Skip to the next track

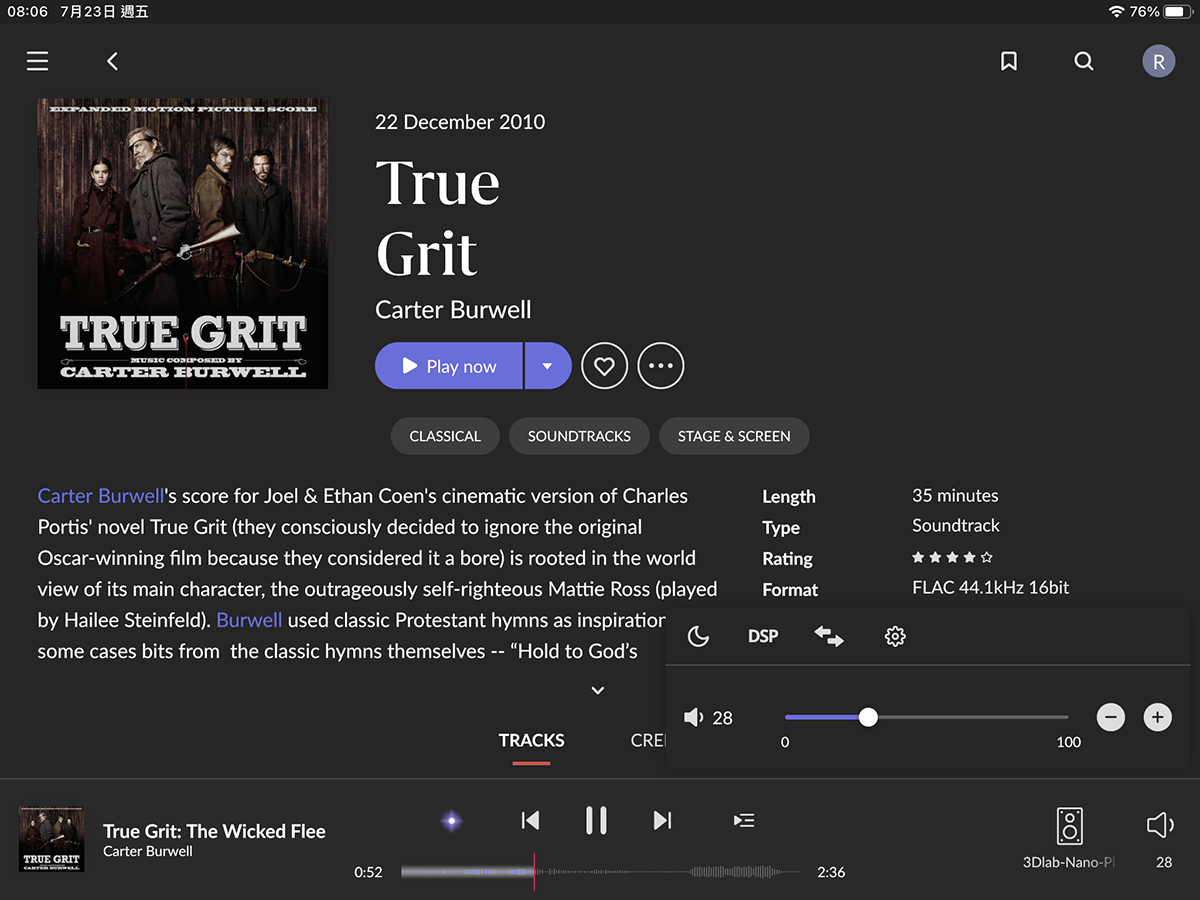tap(662, 821)
